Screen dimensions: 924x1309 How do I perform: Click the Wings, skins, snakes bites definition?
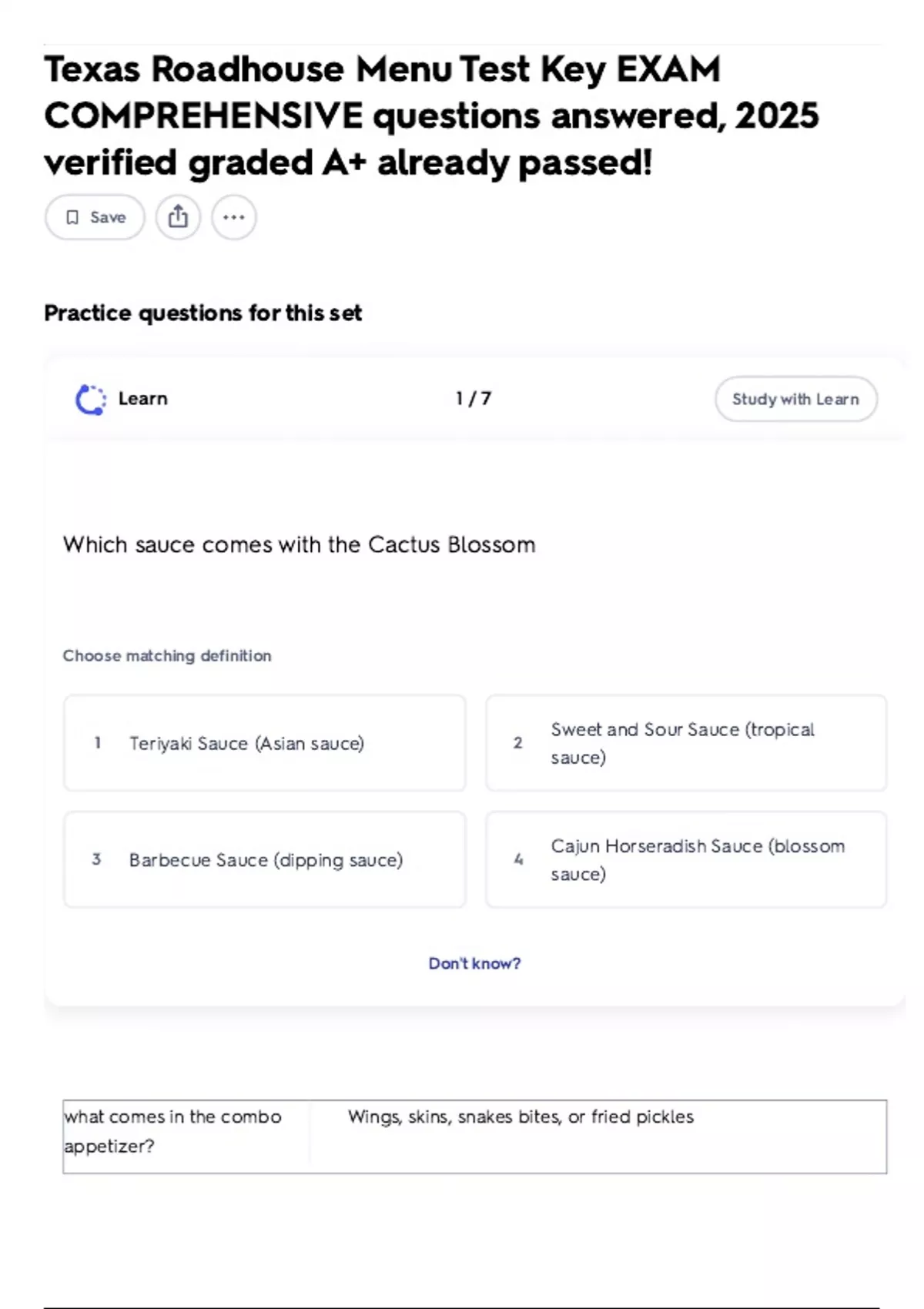(x=521, y=1116)
